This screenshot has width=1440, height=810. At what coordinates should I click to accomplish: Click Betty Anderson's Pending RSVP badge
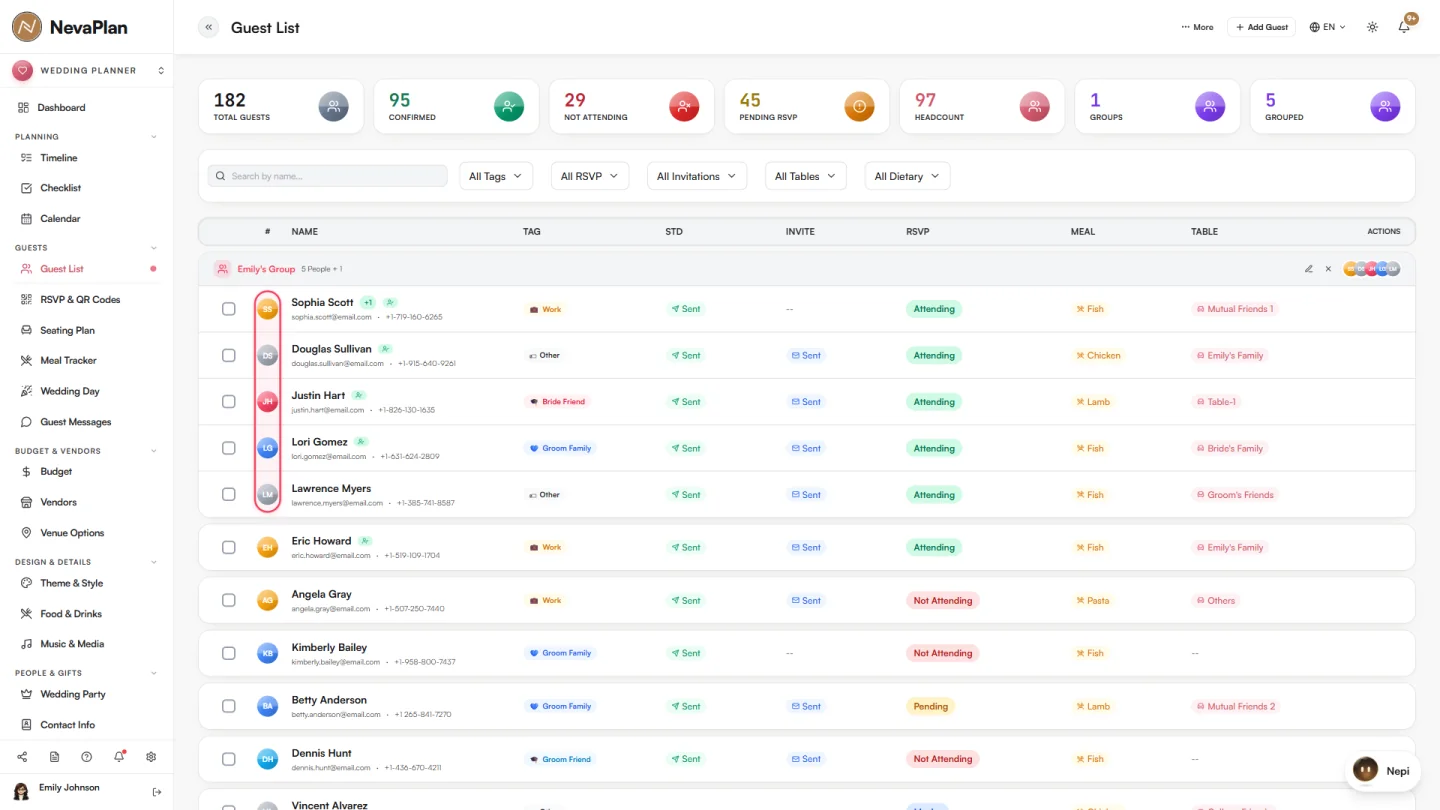pyautogui.click(x=930, y=706)
